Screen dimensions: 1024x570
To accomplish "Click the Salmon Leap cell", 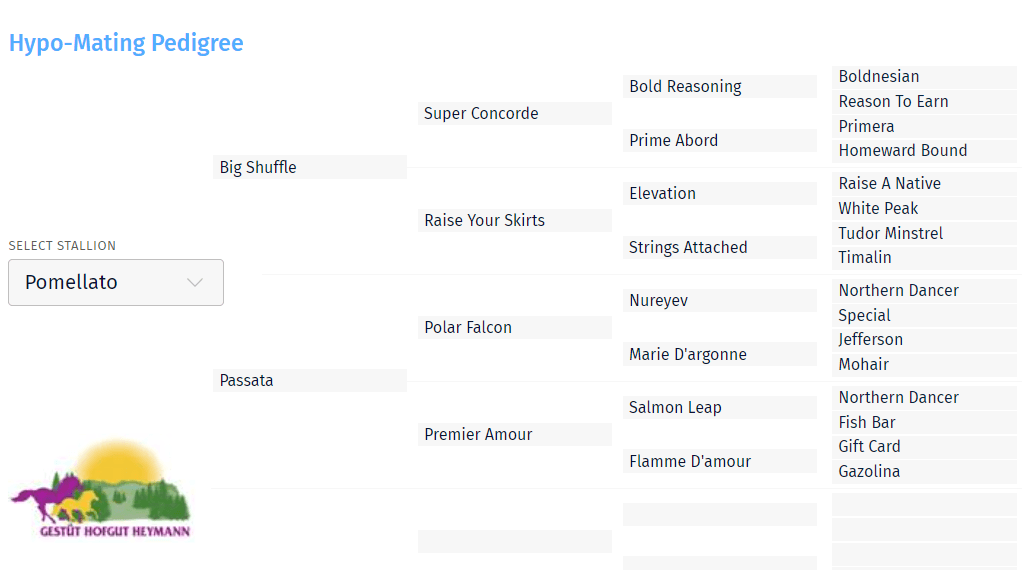I will point(720,407).
